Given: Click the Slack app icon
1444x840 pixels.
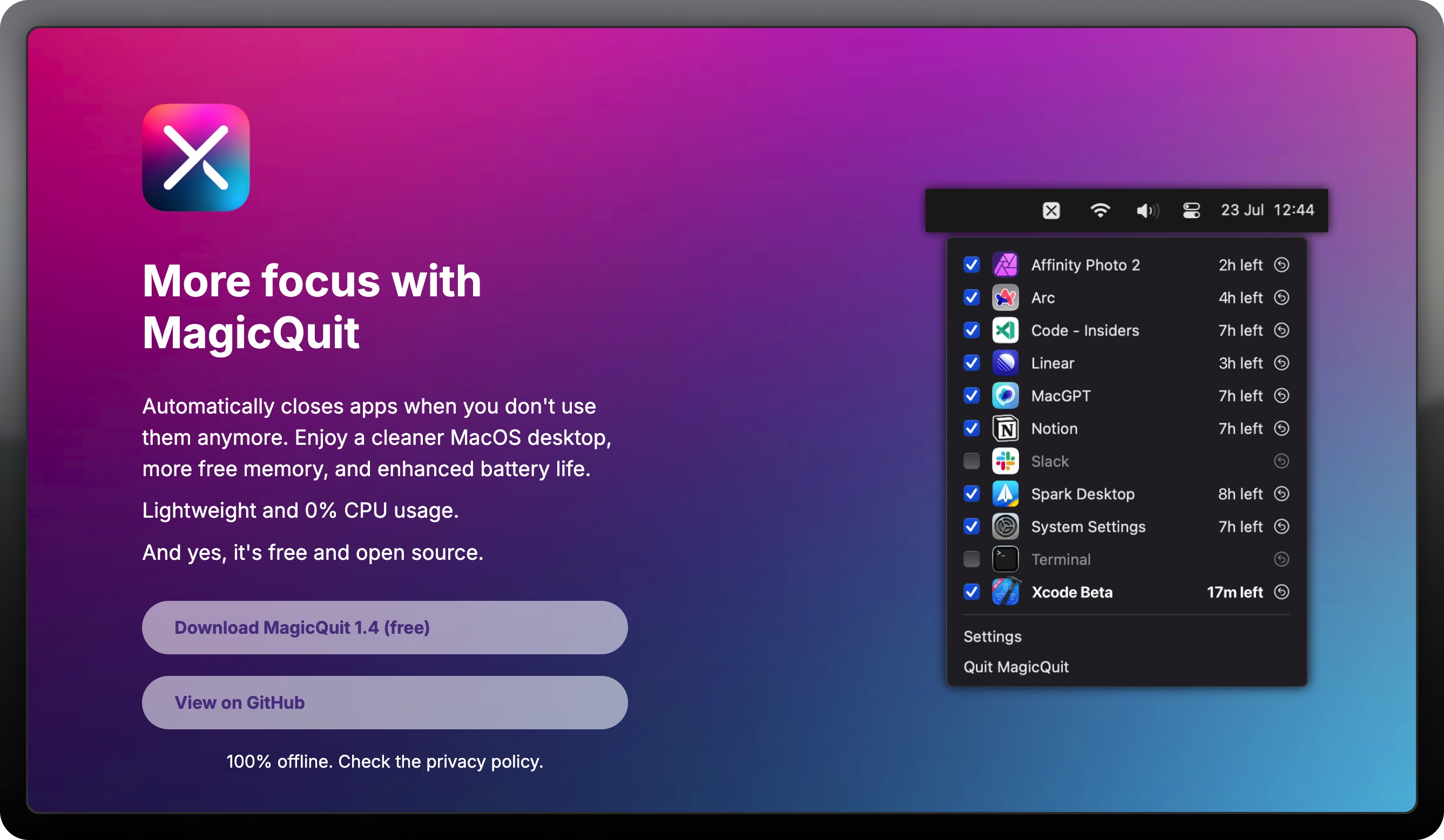Looking at the screenshot, I should (1005, 461).
